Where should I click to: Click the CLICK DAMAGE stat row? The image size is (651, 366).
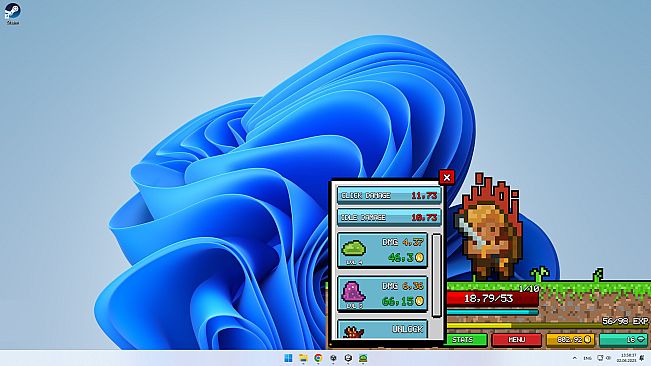coord(389,195)
